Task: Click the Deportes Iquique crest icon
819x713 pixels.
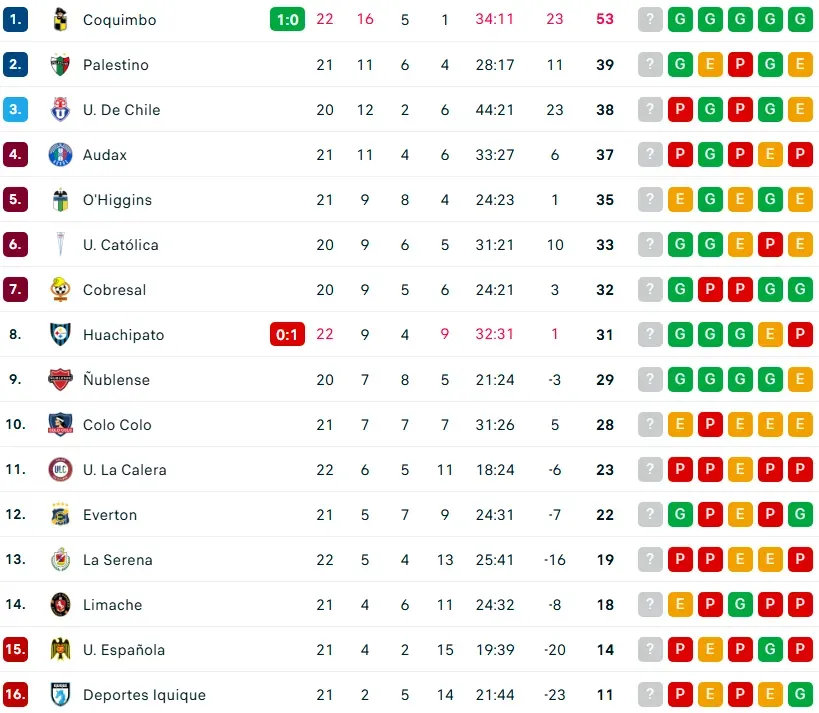Action: pyautogui.click(x=61, y=695)
